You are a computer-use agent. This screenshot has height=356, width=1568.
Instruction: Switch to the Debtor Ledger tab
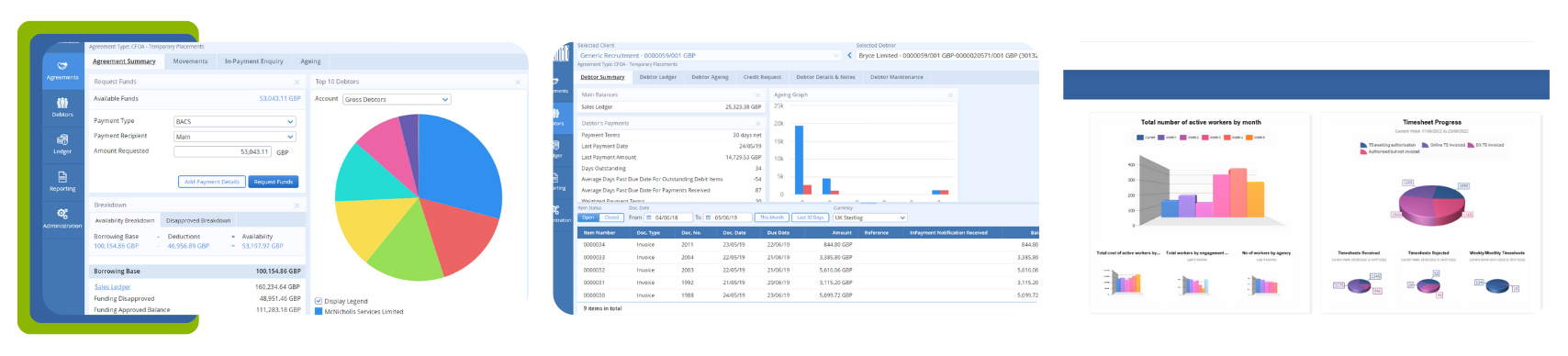658,77
